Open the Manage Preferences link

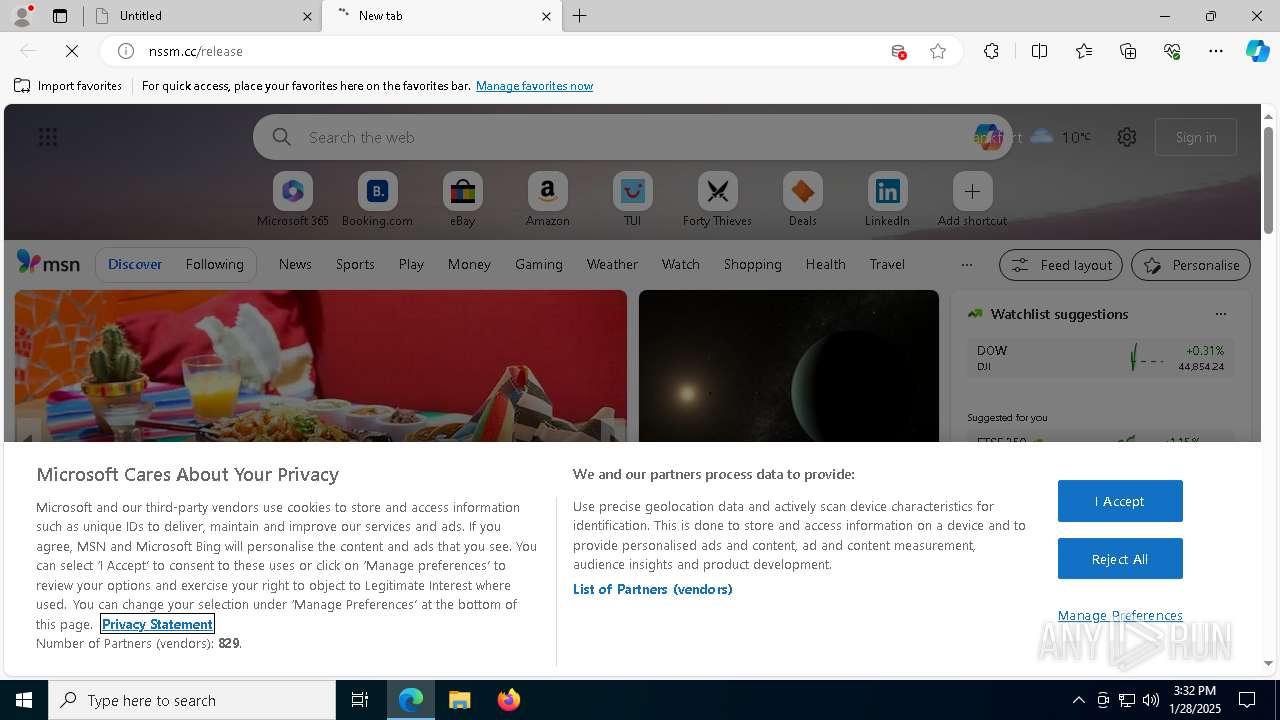[1120, 615]
